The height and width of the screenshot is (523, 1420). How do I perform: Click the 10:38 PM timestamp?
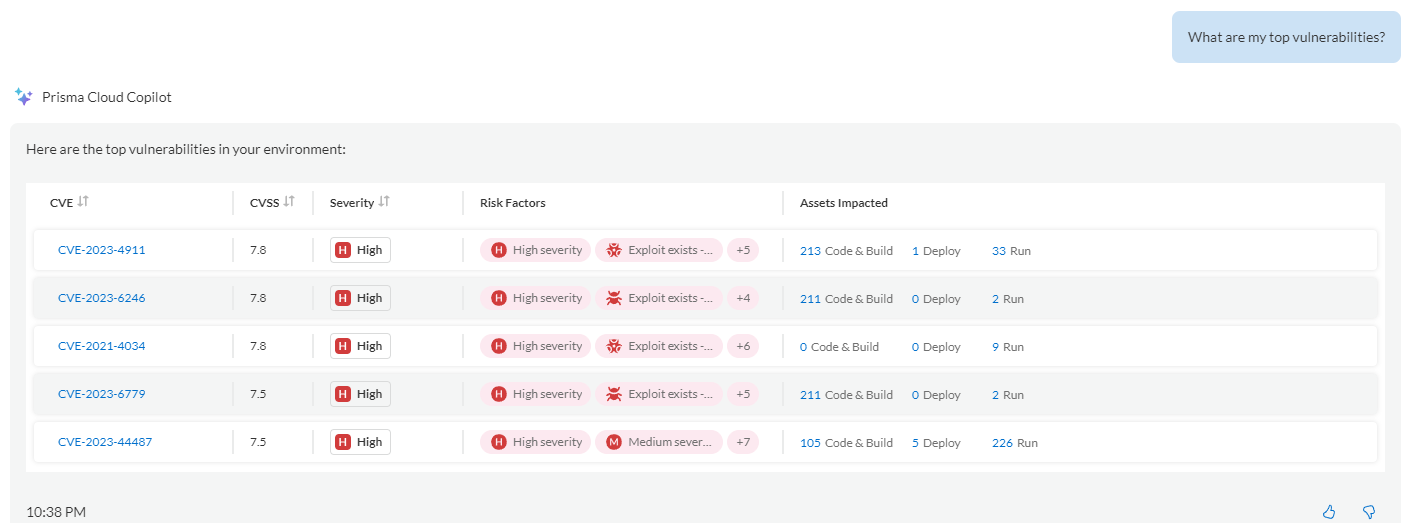[x=56, y=512]
